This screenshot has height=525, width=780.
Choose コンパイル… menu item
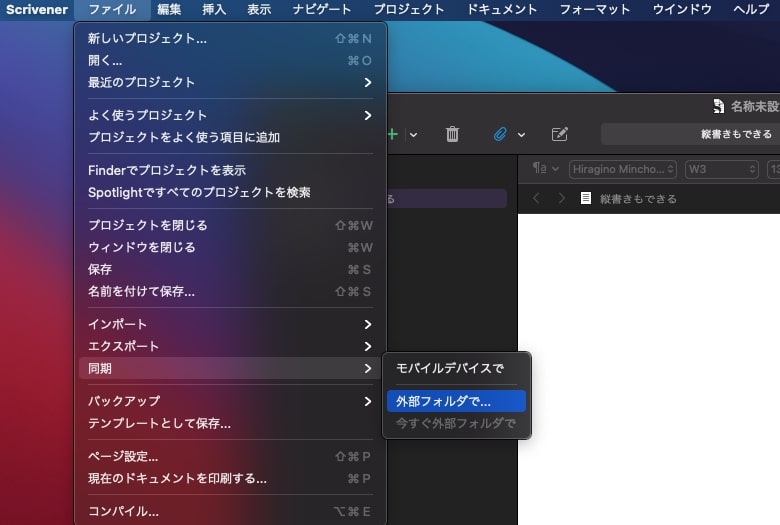(230, 511)
